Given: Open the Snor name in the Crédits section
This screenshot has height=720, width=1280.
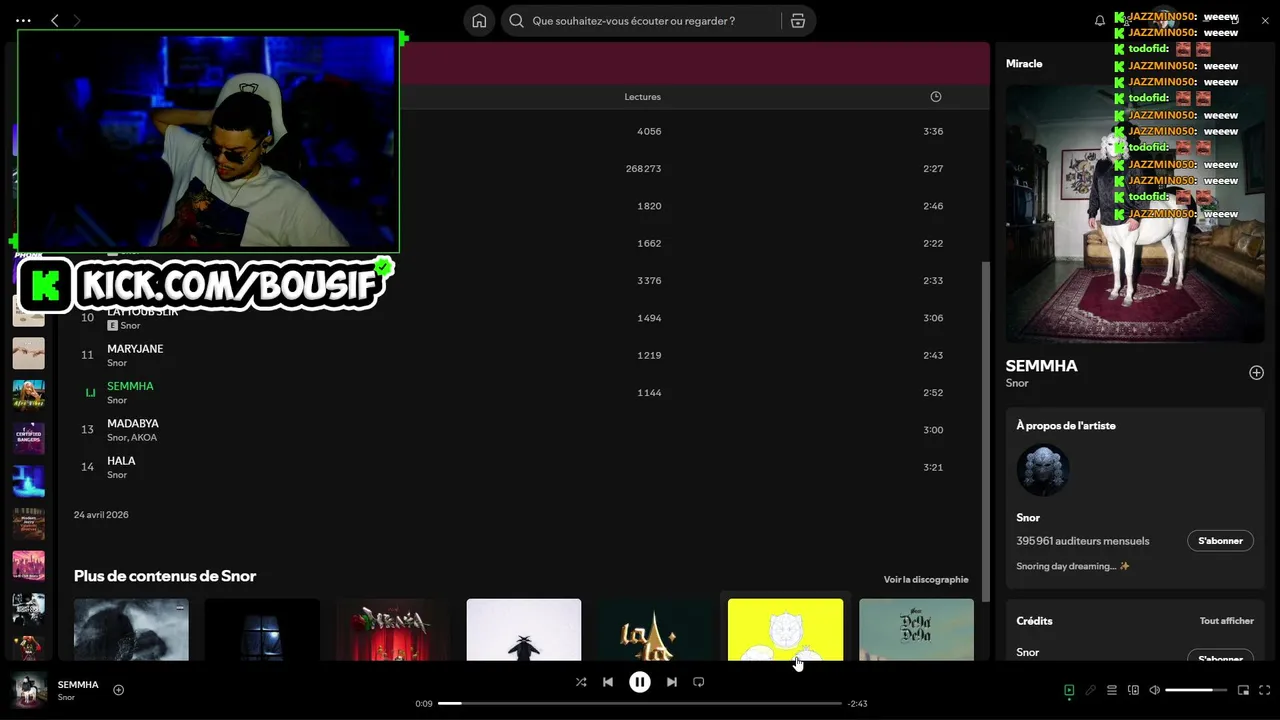Looking at the screenshot, I should (x=1028, y=652).
